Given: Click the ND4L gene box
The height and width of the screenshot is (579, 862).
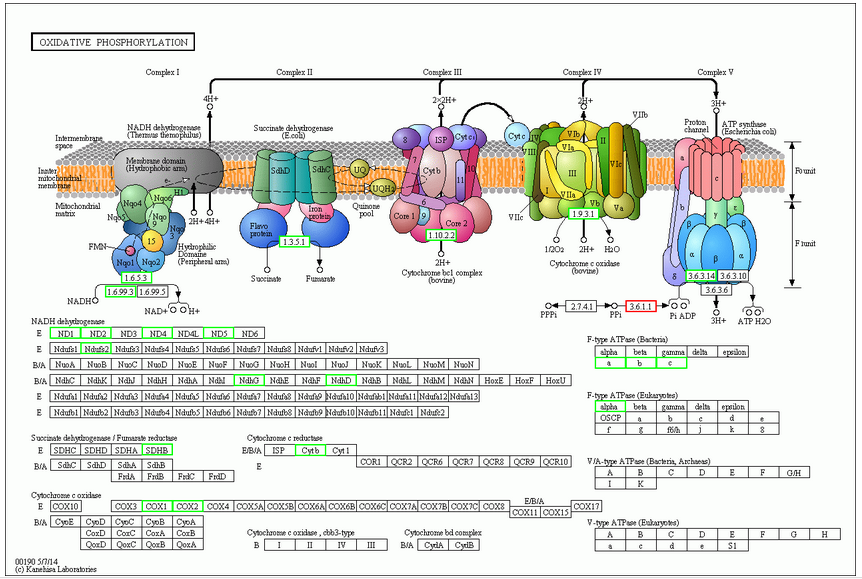Looking at the screenshot, I should [187, 333].
